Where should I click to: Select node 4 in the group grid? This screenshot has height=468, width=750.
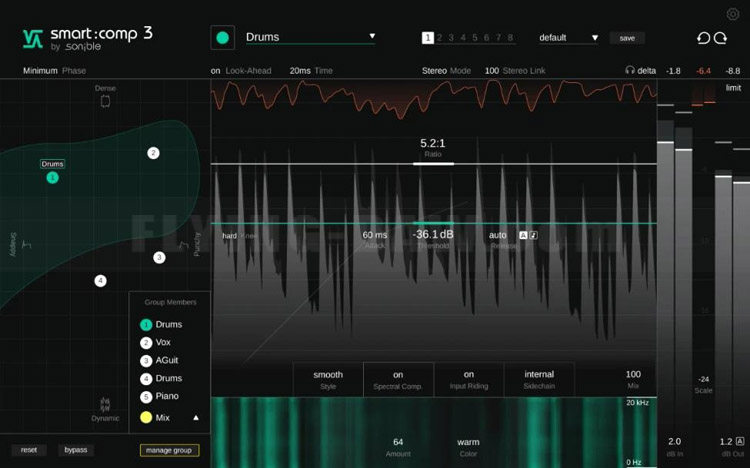(100, 281)
